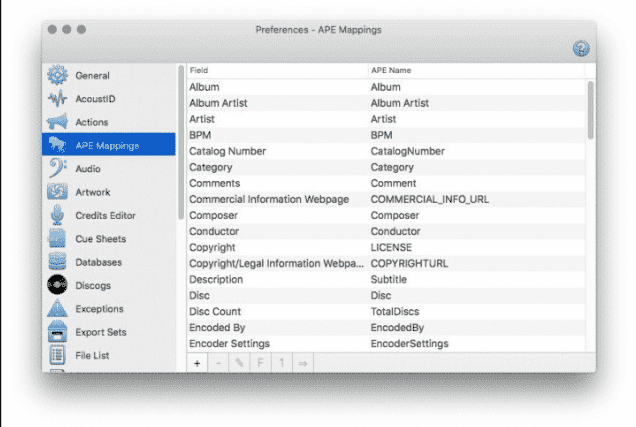The width and height of the screenshot is (636, 427).
Task: Go to the Artwork section label
Action: 92,192
